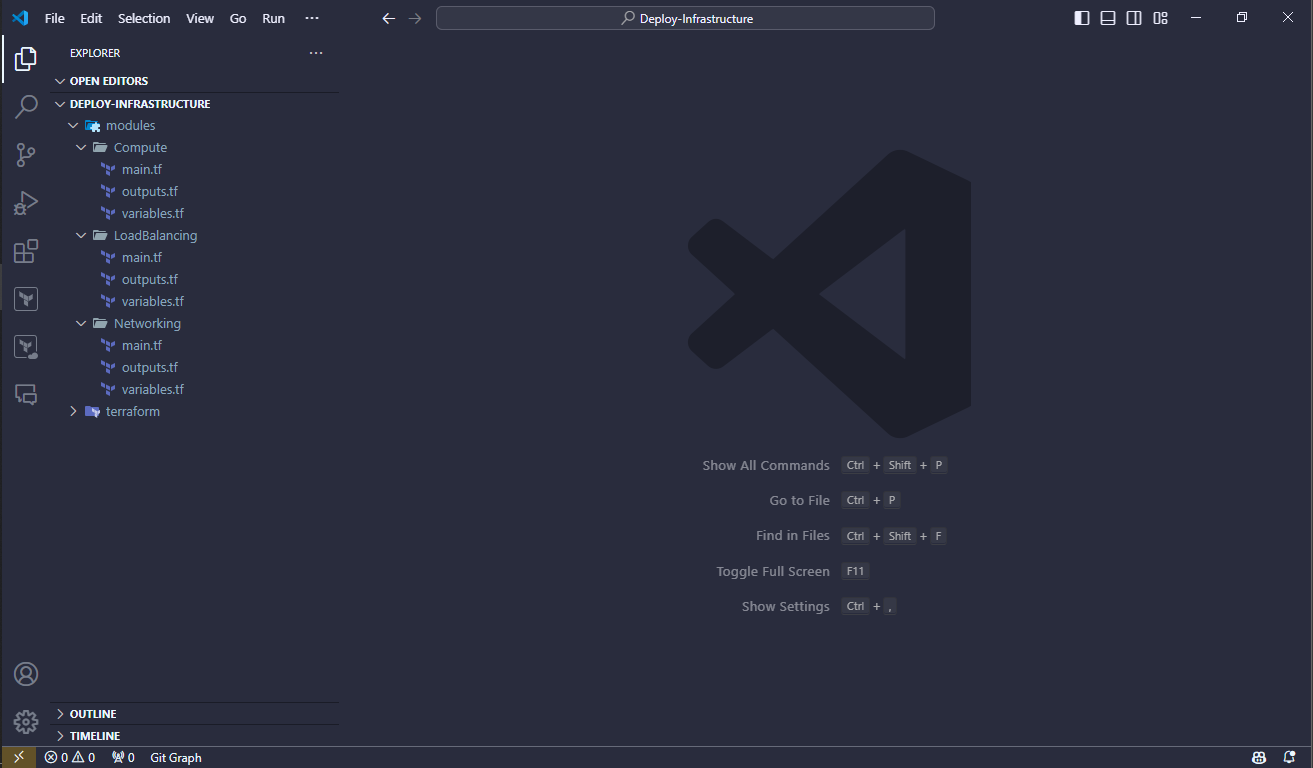1313x768 pixels.
Task: Open the Chat panel icon in activity bar
Action: (x=26, y=394)
